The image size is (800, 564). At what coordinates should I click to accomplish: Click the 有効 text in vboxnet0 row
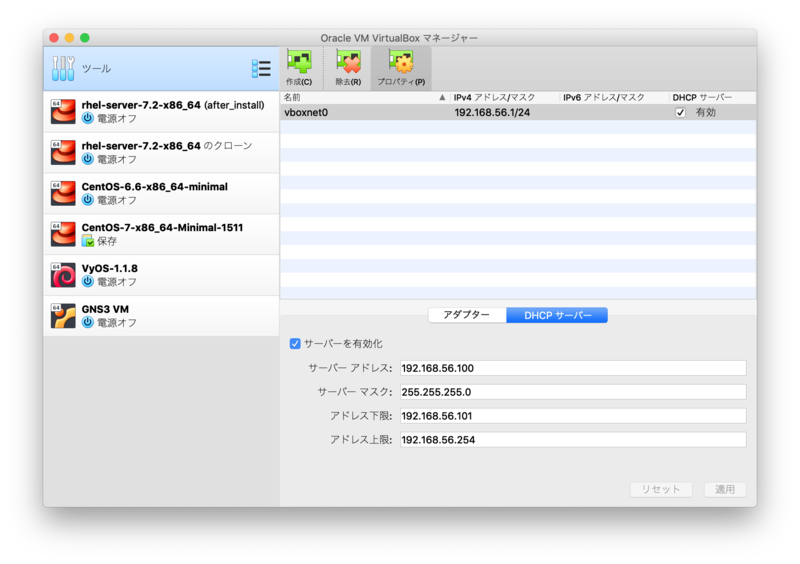pyautogui.click(x=706, y=113)
